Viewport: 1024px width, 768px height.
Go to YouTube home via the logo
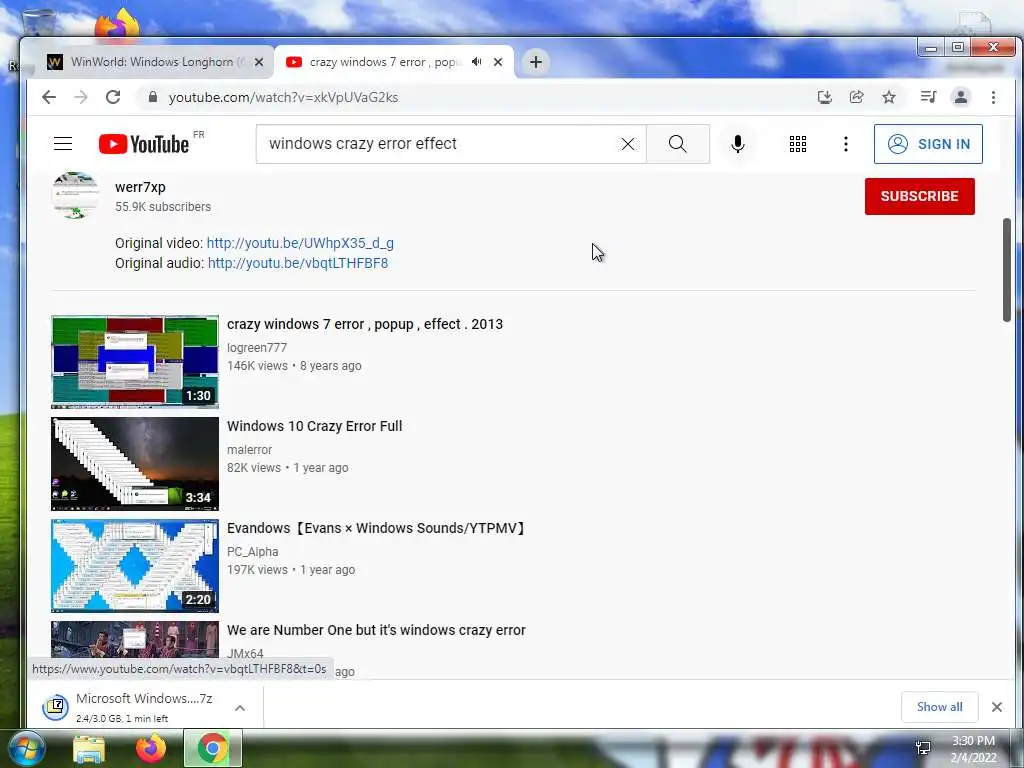pos(144,144)
